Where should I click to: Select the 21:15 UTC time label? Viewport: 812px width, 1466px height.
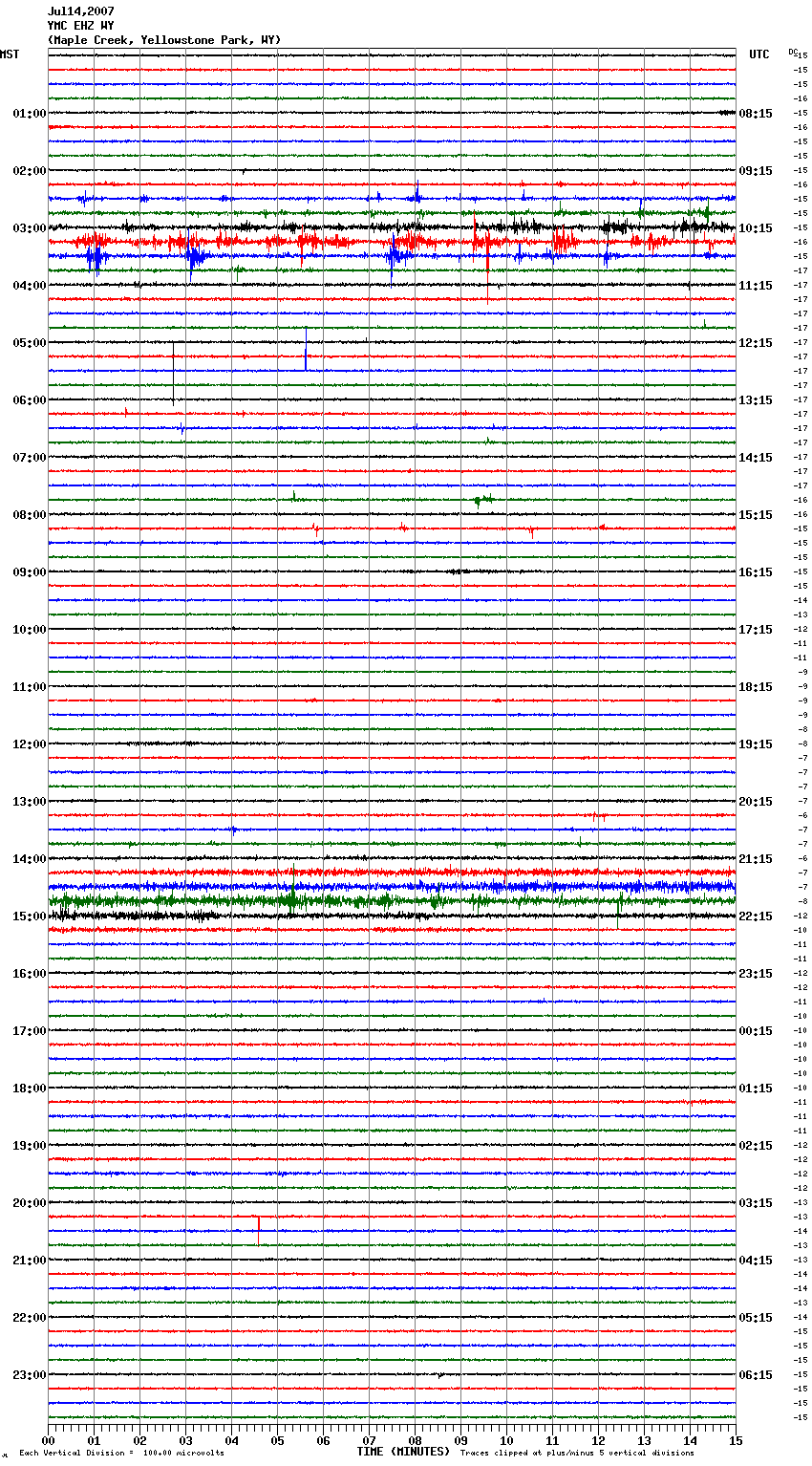[x=756, y=859]
